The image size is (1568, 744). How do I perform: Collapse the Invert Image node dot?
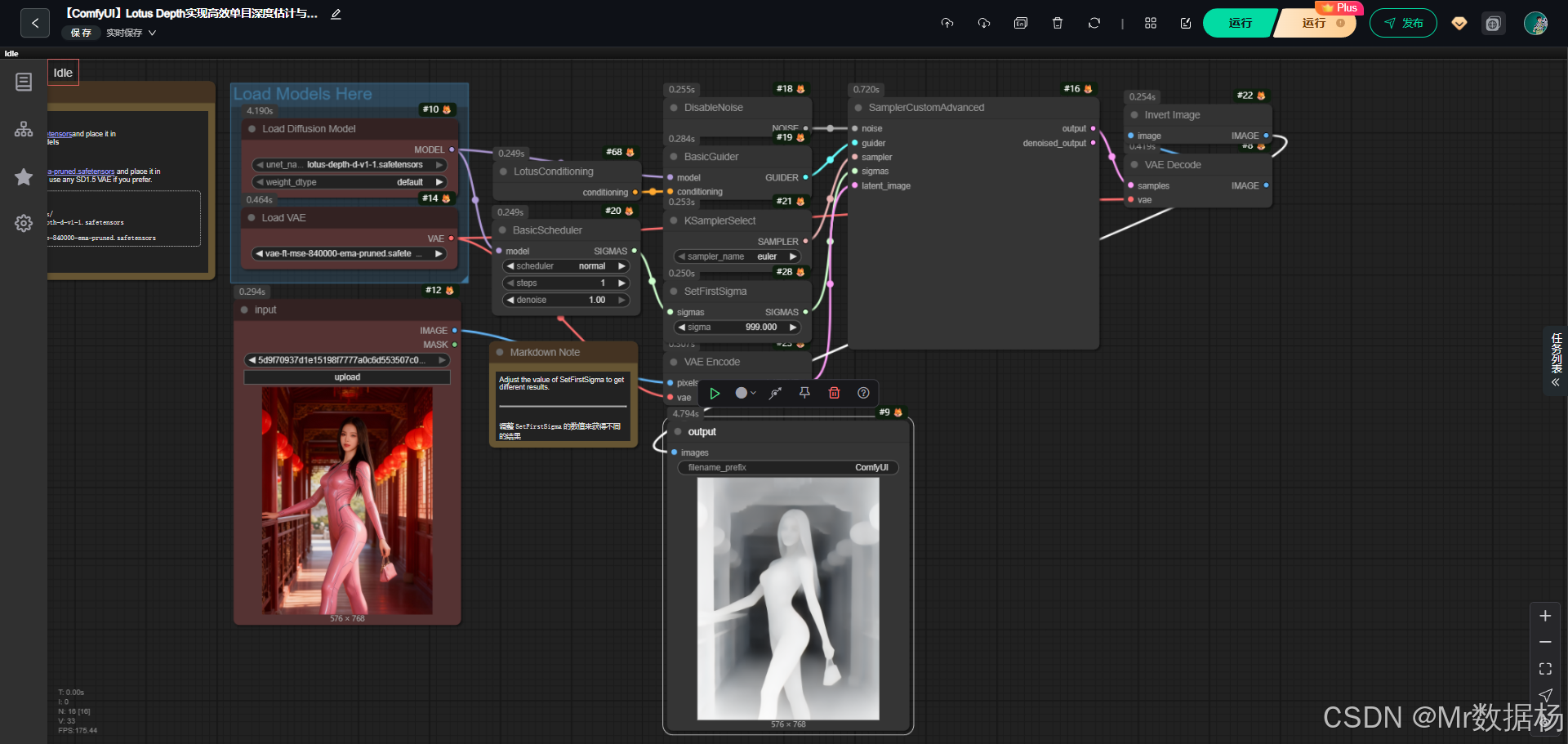click(x=1134, y=115)
